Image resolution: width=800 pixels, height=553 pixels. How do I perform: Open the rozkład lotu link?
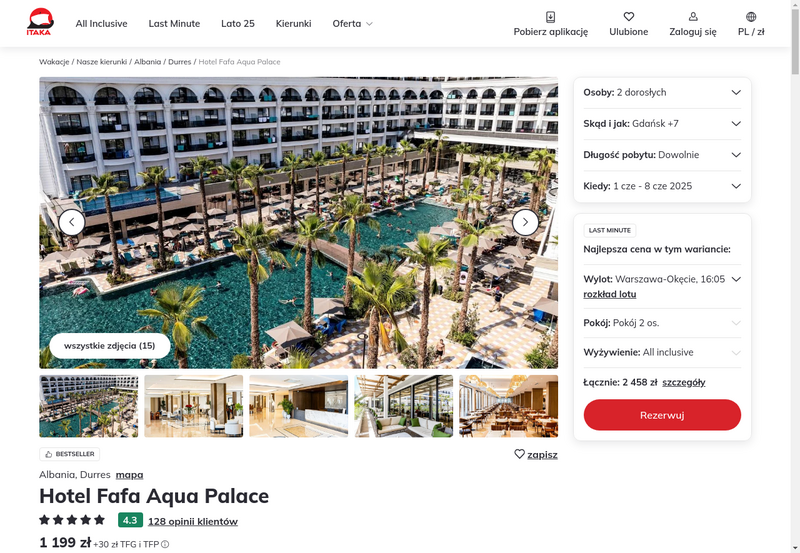tap(610, 294)
